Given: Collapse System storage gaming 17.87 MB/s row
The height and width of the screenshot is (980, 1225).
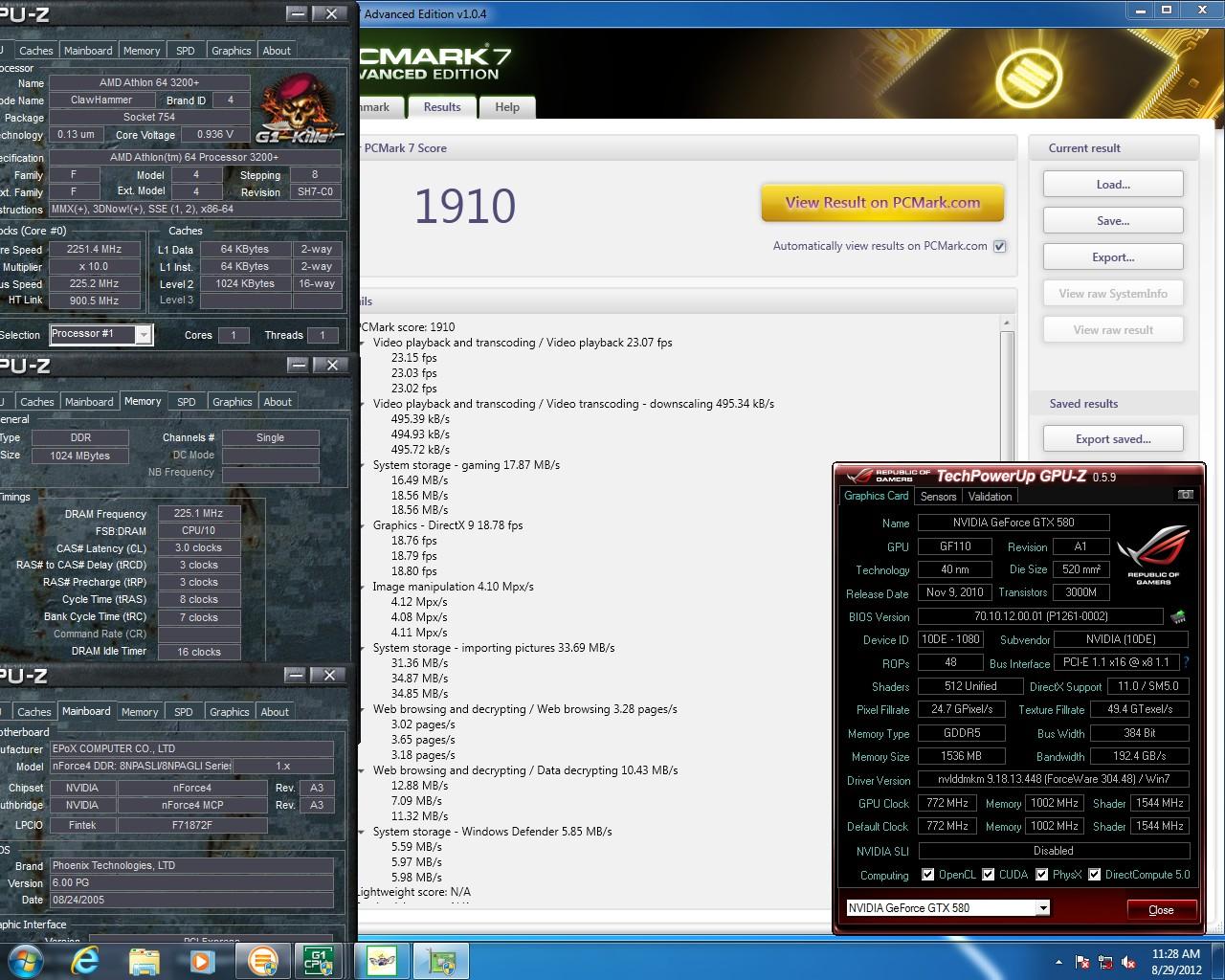Looking at the screenshot, I should (362, 465).
